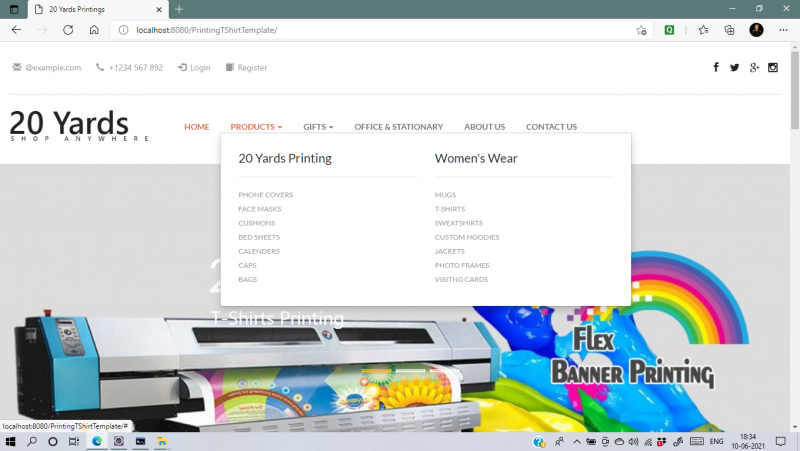800x451 pixels.
Task: Open a new browser tab
Action: pos(179,9)
